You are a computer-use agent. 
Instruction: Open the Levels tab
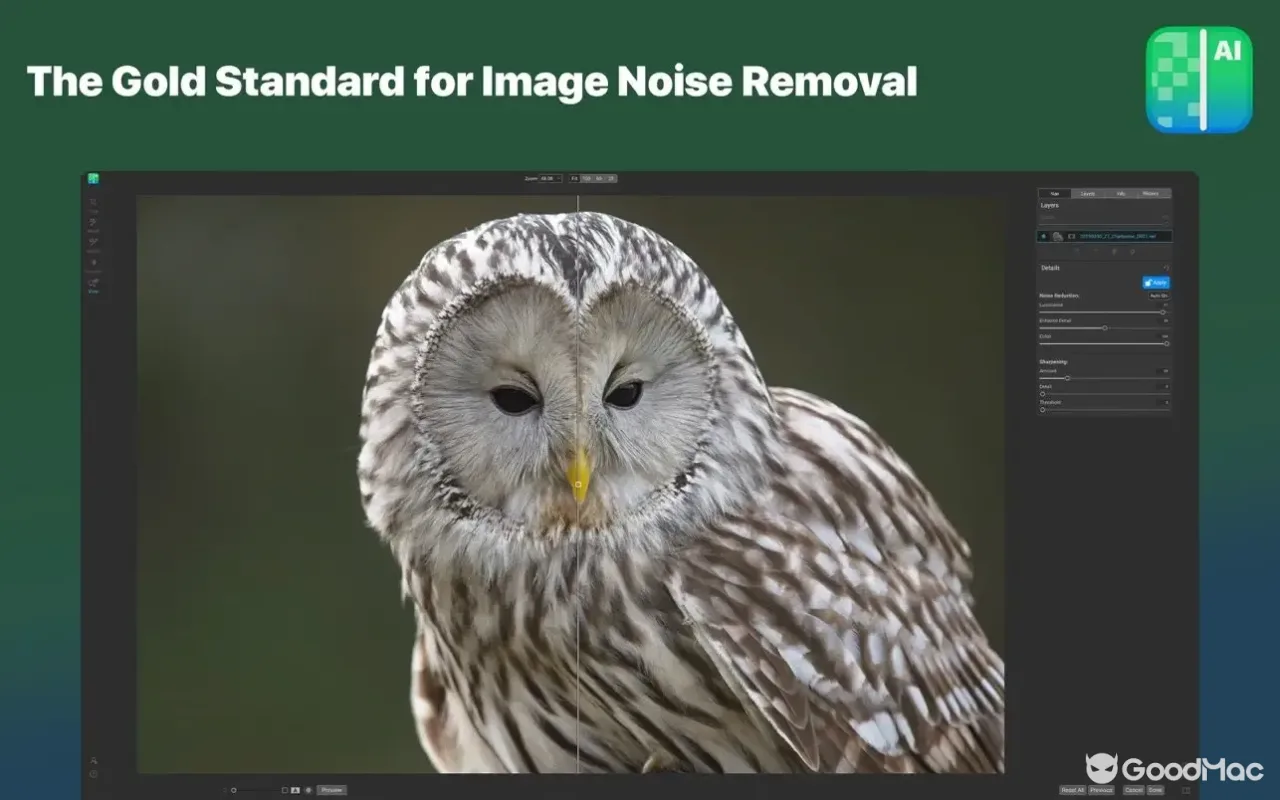click(1088, 193)
